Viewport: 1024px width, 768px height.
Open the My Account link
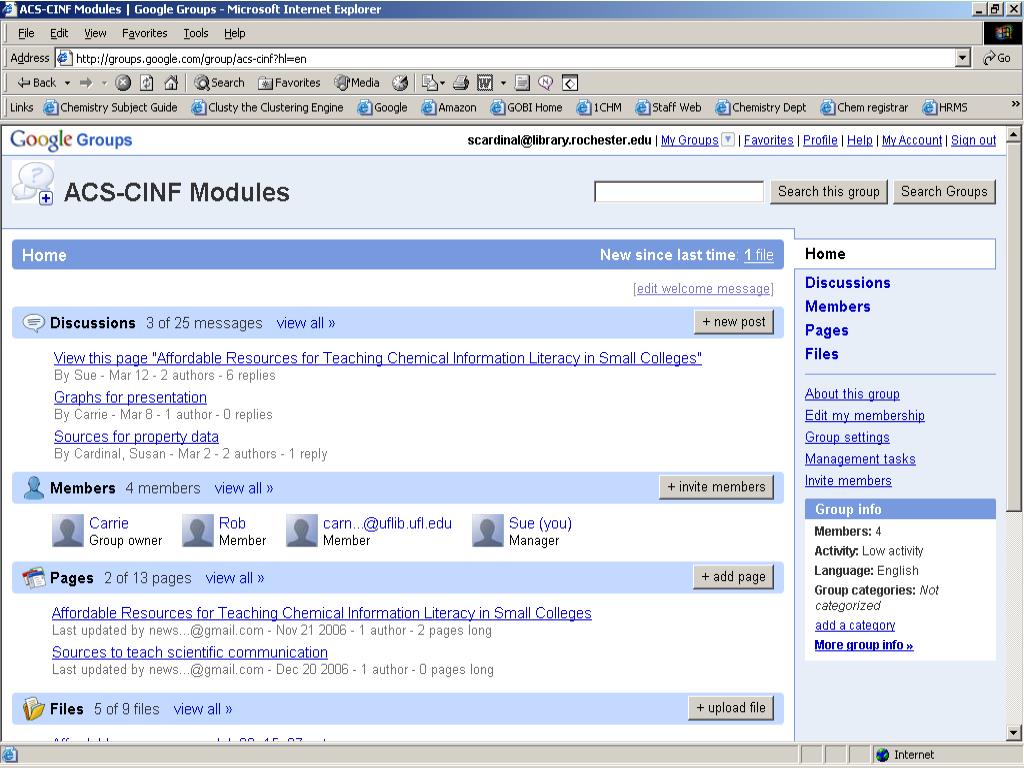point(912,140)
